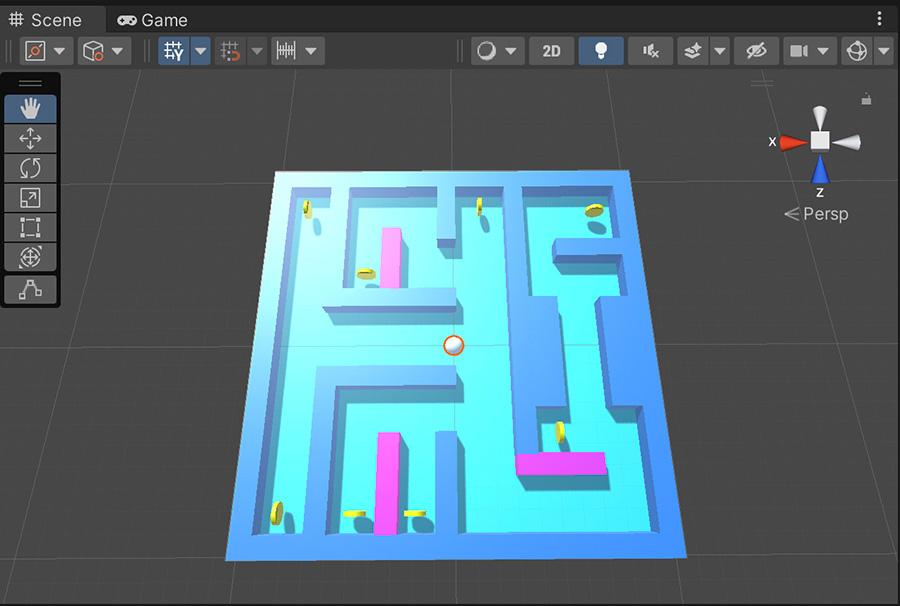Viewport: 900px width, 606px height.
Task: Select the Move tool
Action: coord(30,138)
